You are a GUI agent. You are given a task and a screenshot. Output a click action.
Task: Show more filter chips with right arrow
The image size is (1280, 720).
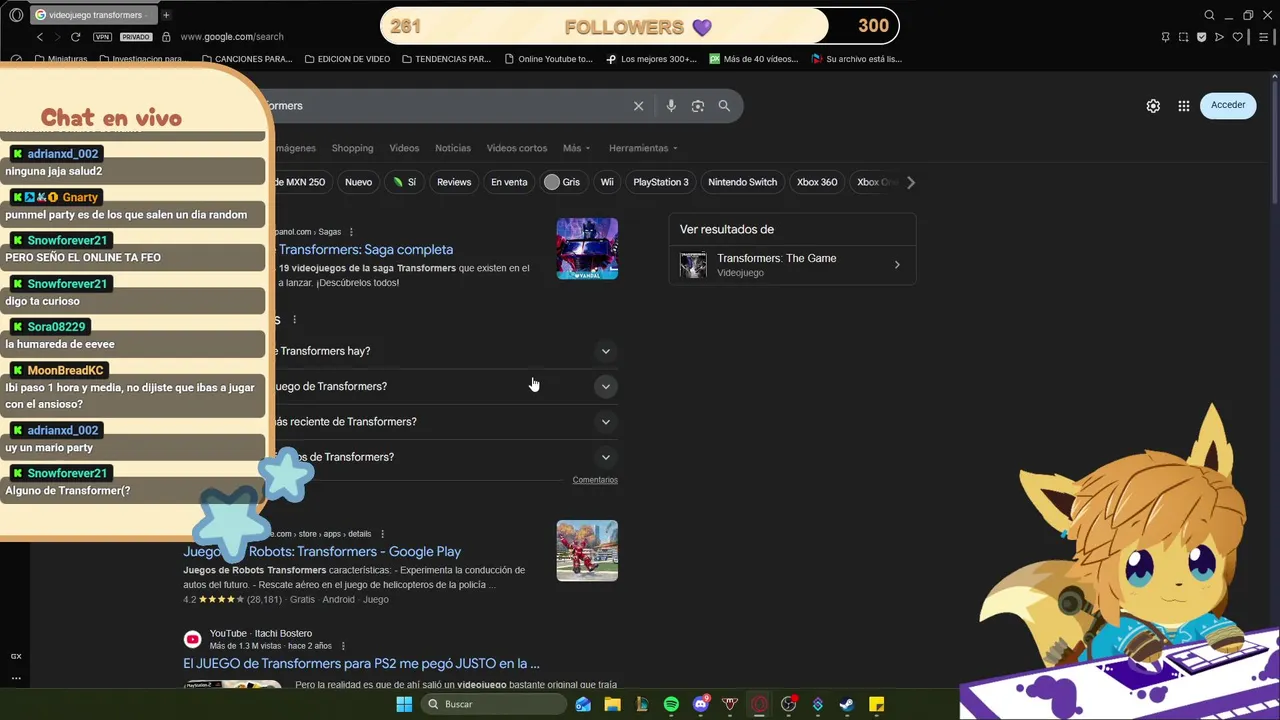point(911,182)
